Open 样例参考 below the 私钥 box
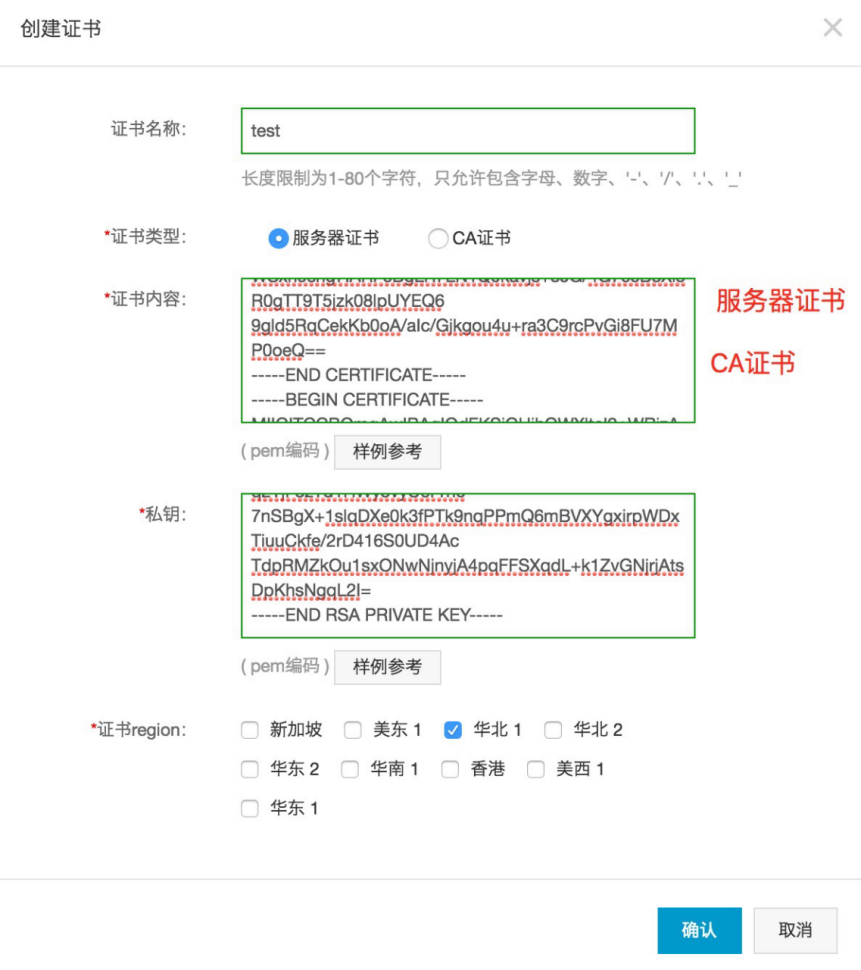This screenshot has height=970, width=861. click(x=387, y=667)
